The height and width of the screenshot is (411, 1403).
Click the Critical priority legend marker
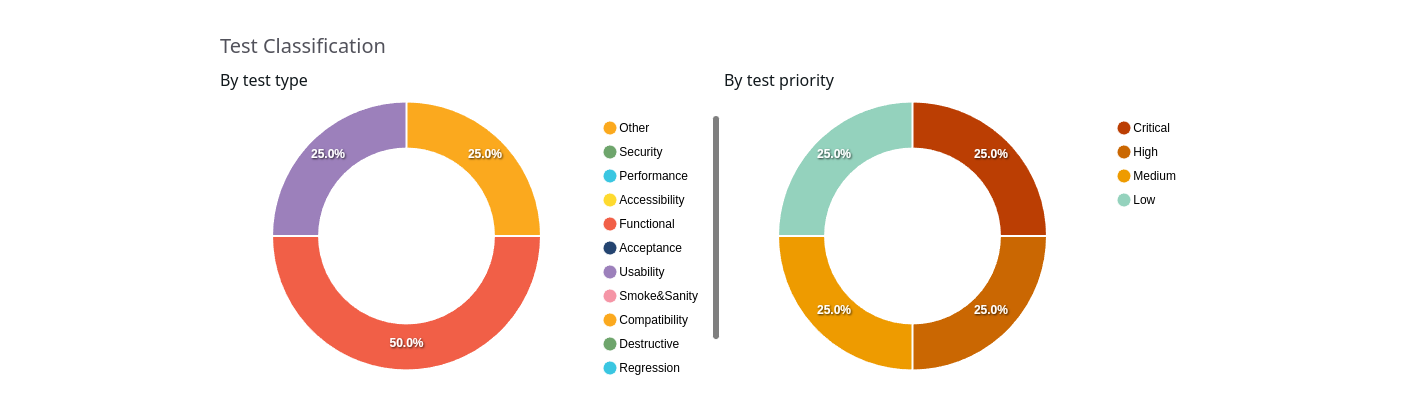[x=1124, y=128]
